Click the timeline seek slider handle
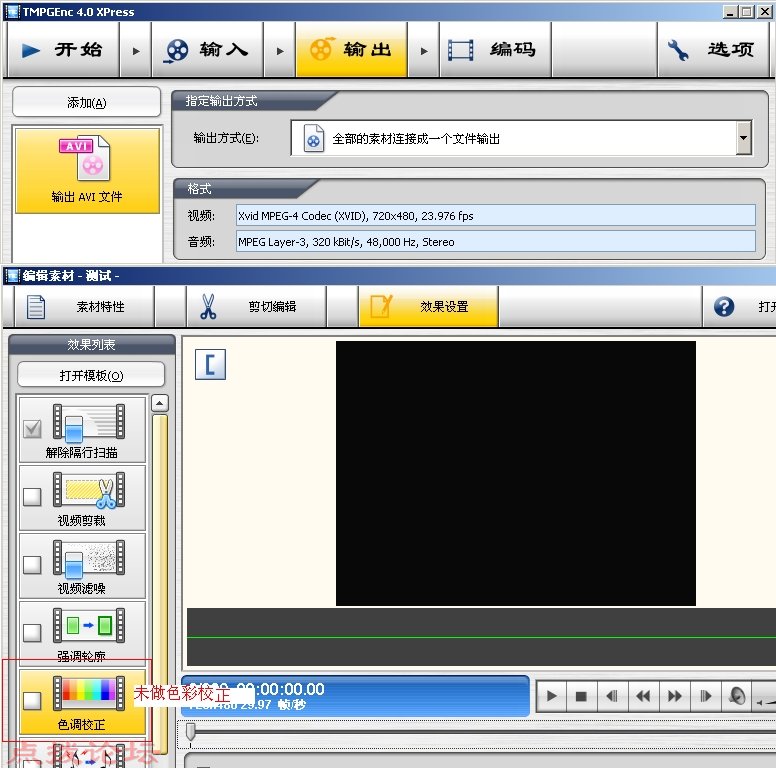Image resolution: width=776 pixels, height=771 pixels. tap(190, 733)
